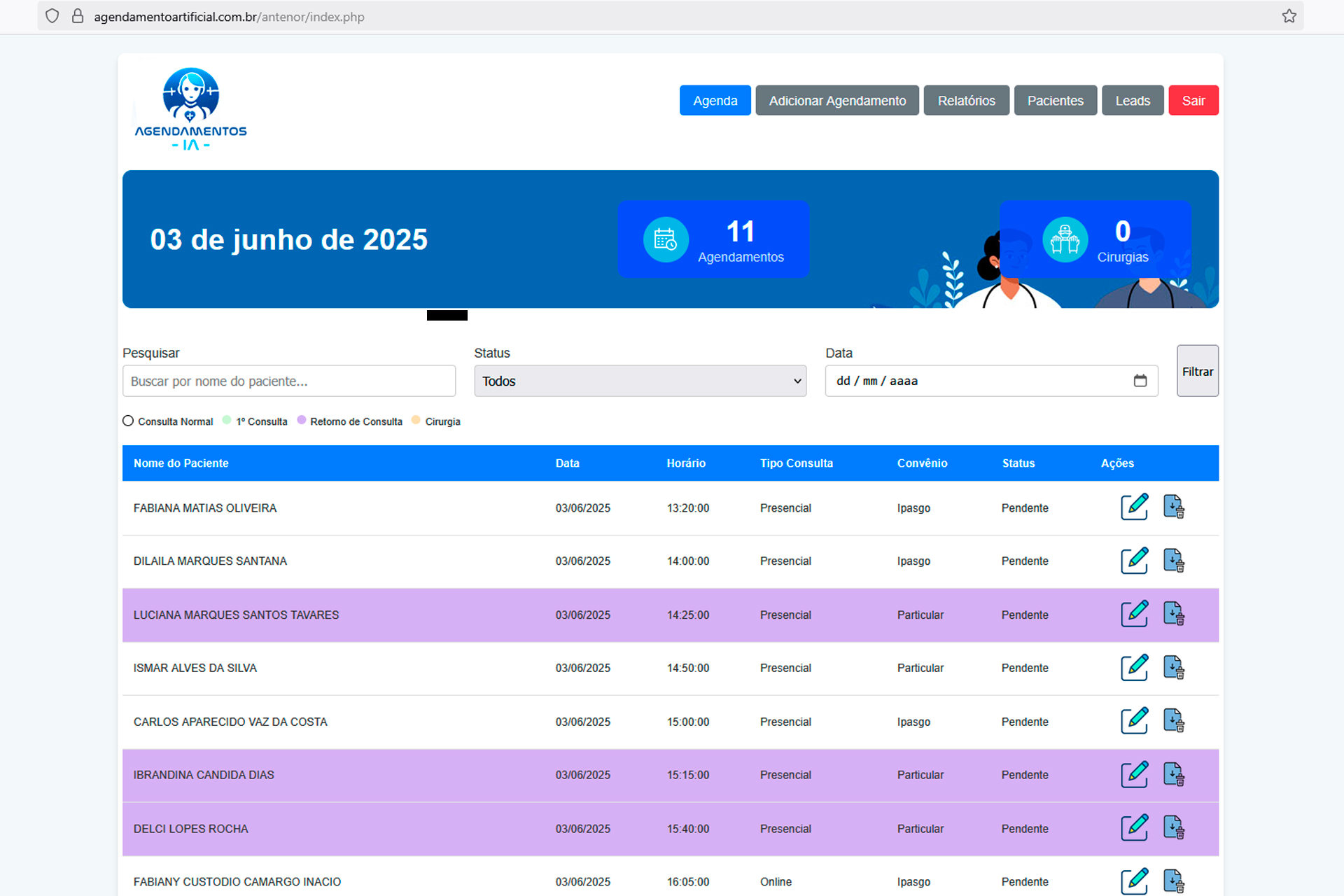The height and width of the screenshot is (896, 1344).
Task: Apply filters with Filtrar button
Action: pyautogui.click(x=1197, y=371)
